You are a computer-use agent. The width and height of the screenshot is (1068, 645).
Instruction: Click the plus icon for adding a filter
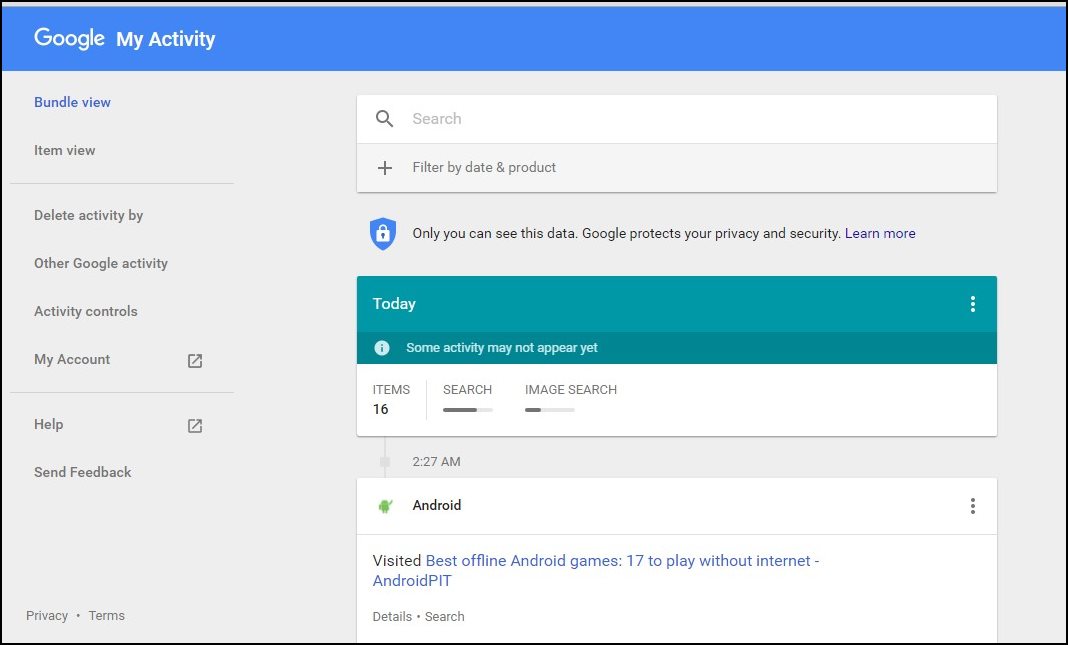(x=385, y=168)
